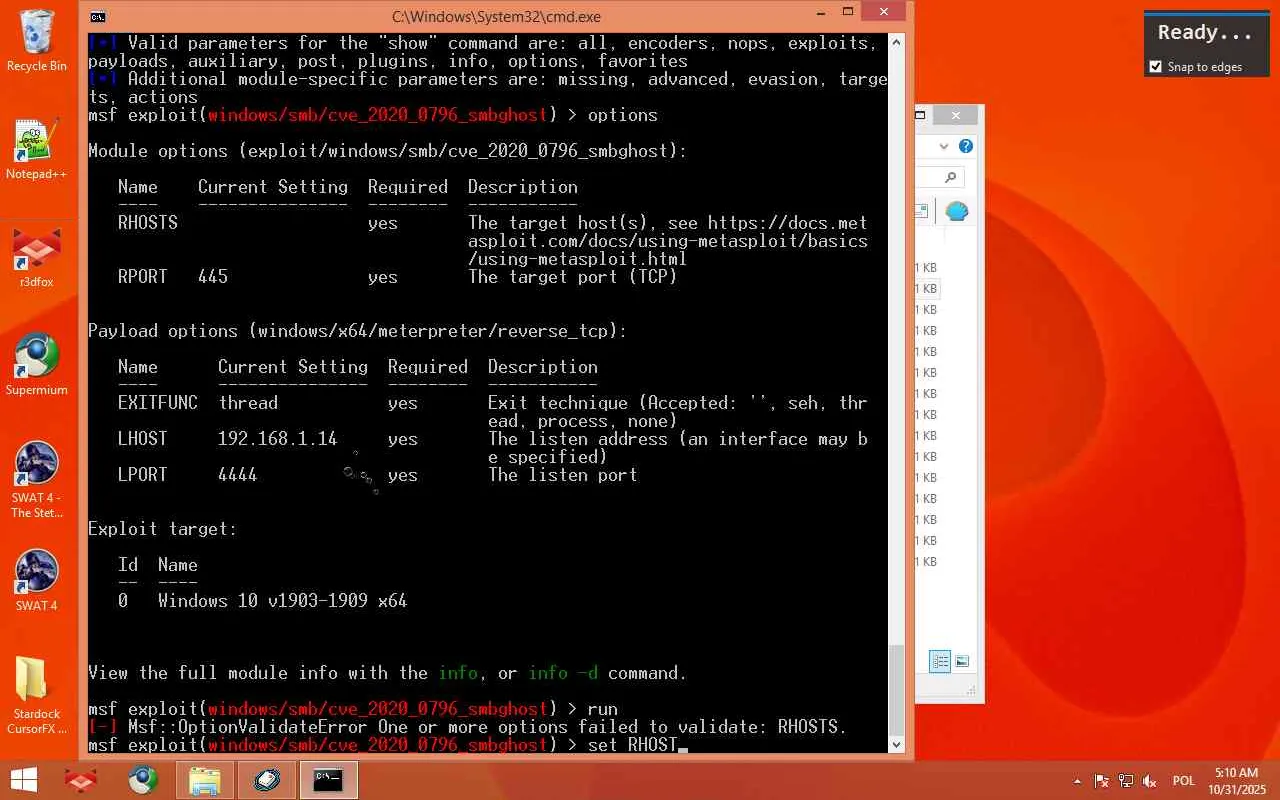1280x800 pixels.
Task: Click the 'Exploit target:' heading
Action: tap(163, 529)
